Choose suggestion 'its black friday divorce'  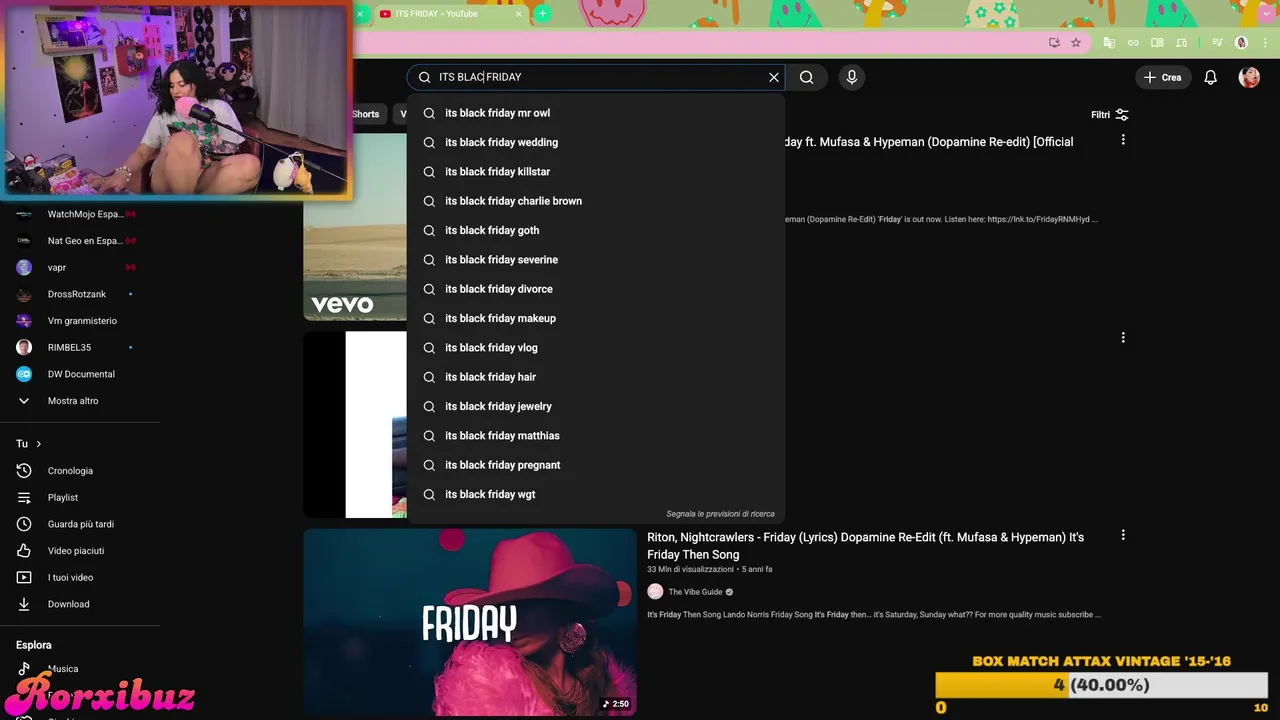click(x=596, y=289)
